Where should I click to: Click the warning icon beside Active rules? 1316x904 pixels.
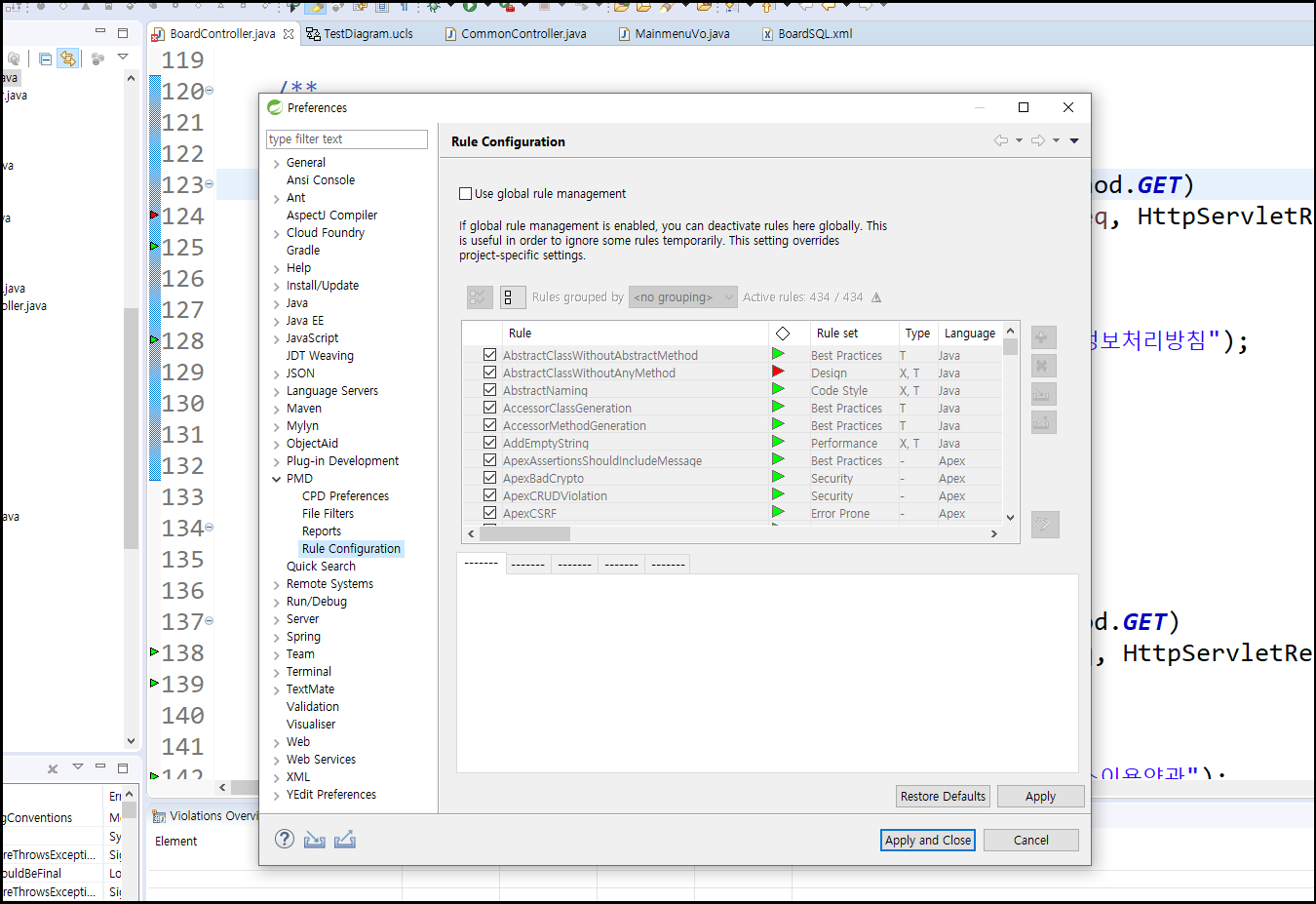pyautogui.click(x=876, y=297)
